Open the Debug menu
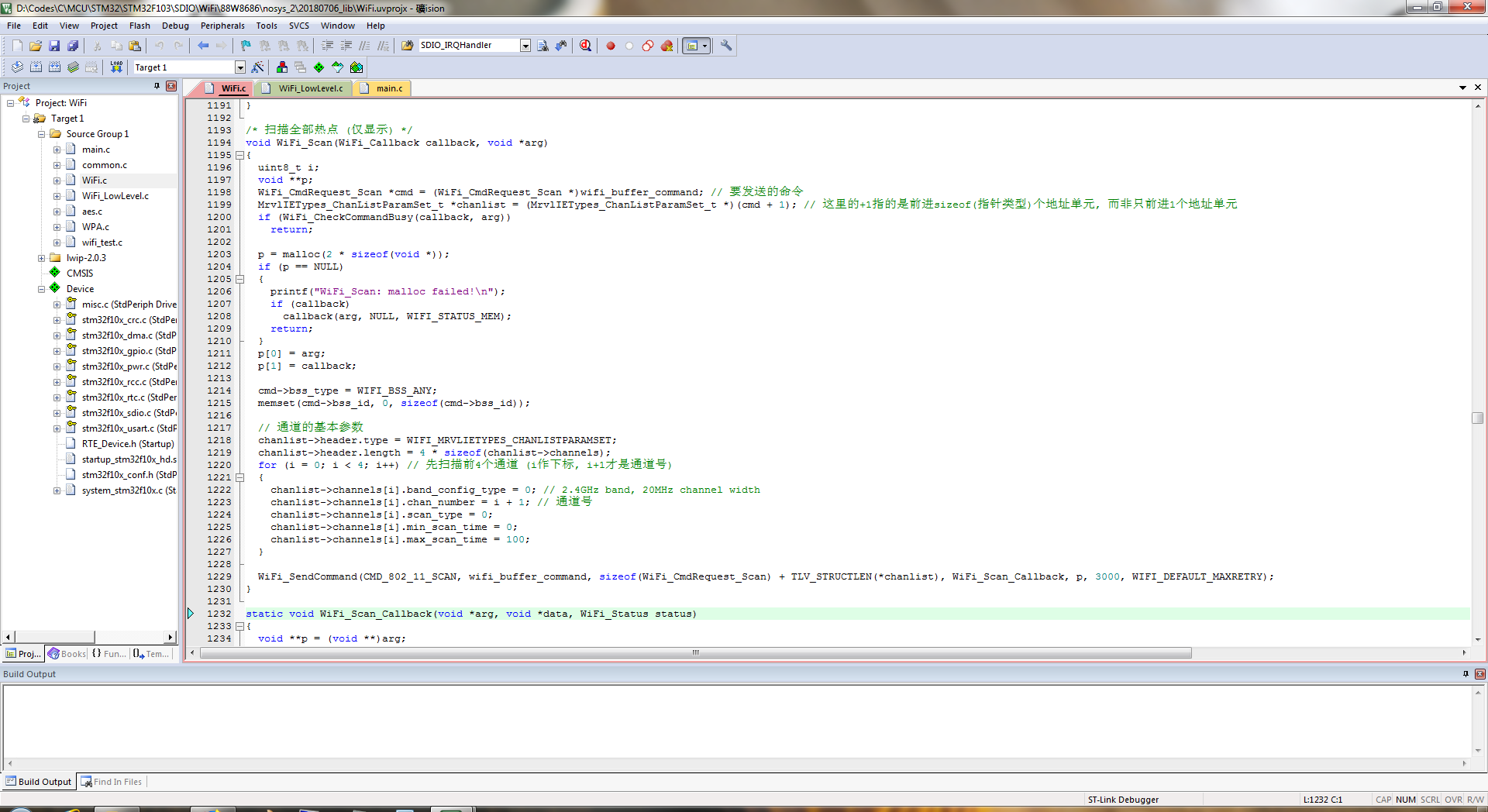Screen dimensions: 1488x812 click(x=175, y=26)
